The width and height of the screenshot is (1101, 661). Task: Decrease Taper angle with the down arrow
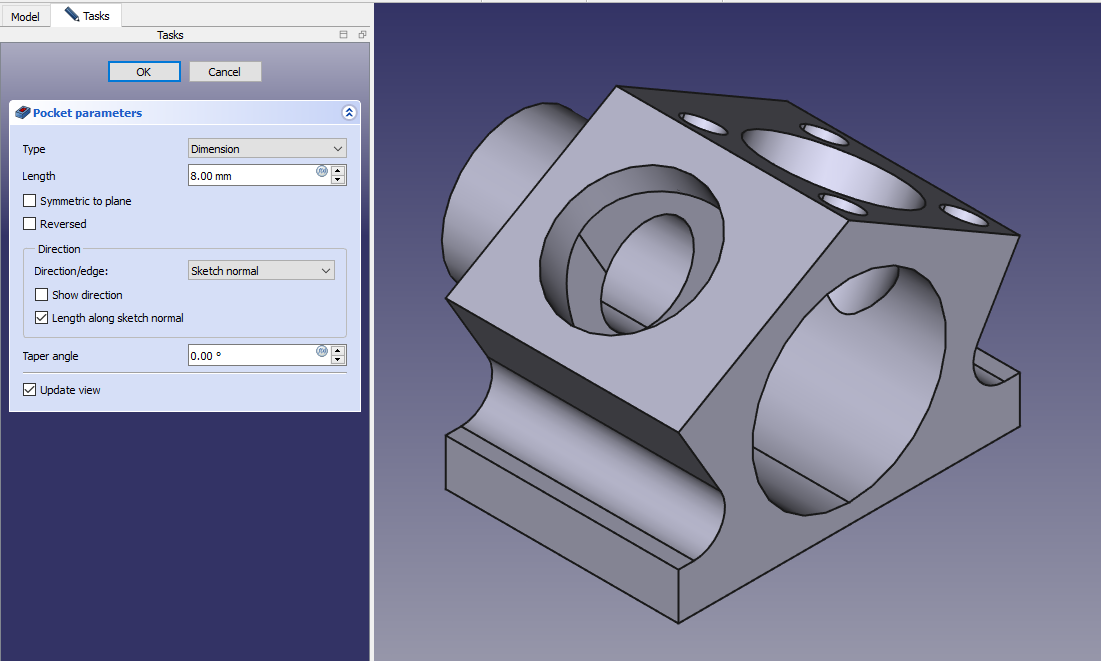click(338, 360)
